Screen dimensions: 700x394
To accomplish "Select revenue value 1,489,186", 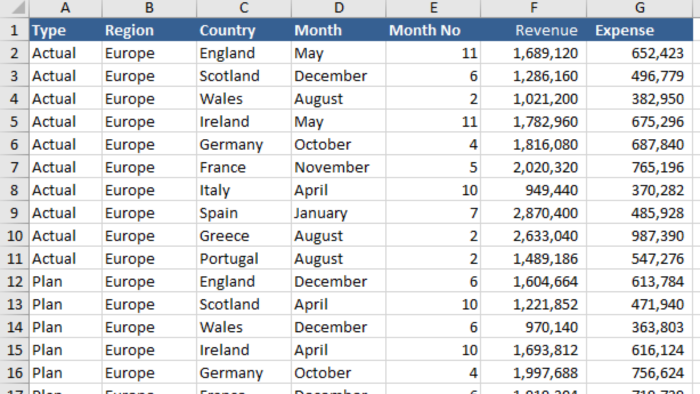I will coord(533,258).
